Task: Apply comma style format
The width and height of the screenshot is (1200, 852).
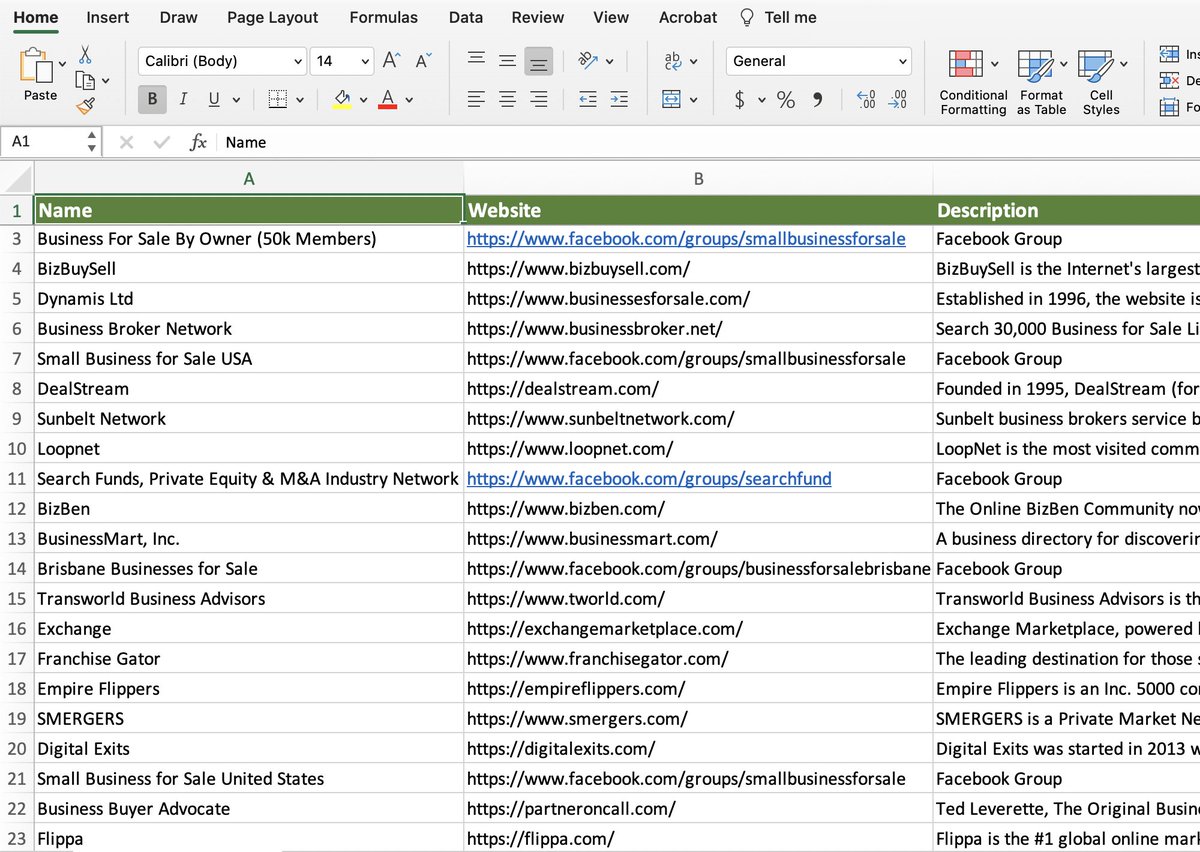Action: coord(819,99)
